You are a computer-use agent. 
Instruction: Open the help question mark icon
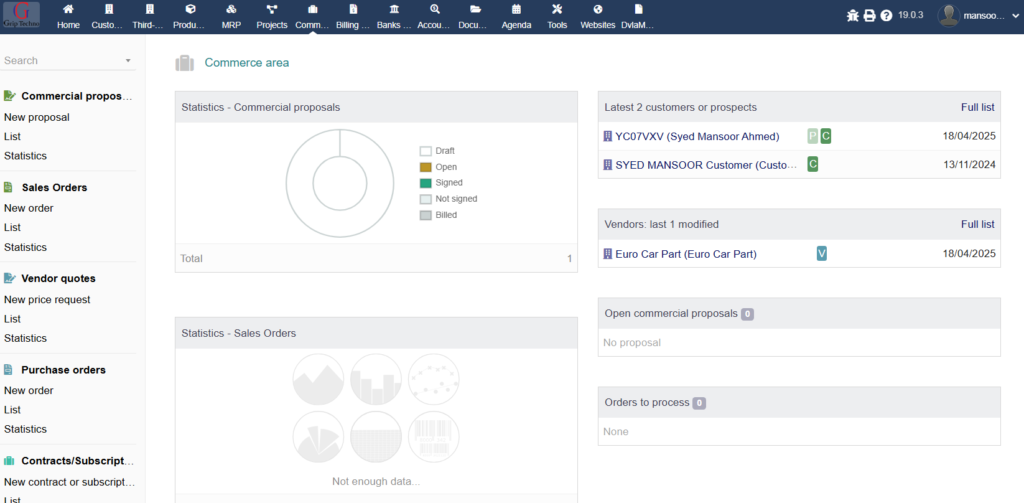[886, 16]
